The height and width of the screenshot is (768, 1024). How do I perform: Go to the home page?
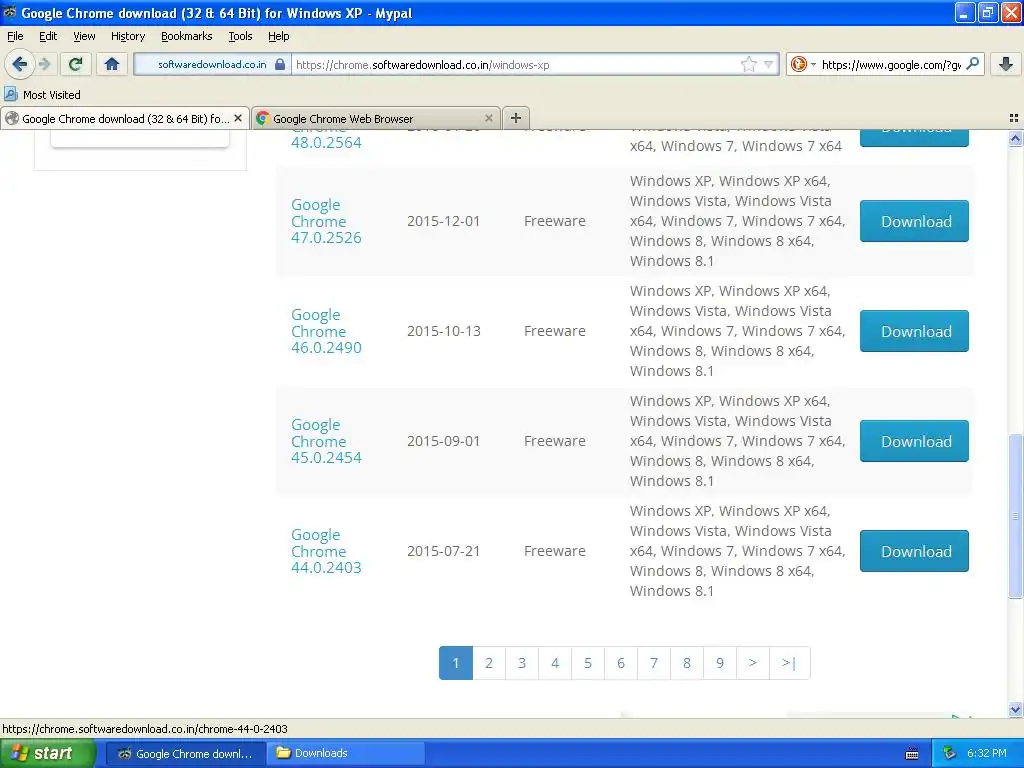[x=112, y=64]
